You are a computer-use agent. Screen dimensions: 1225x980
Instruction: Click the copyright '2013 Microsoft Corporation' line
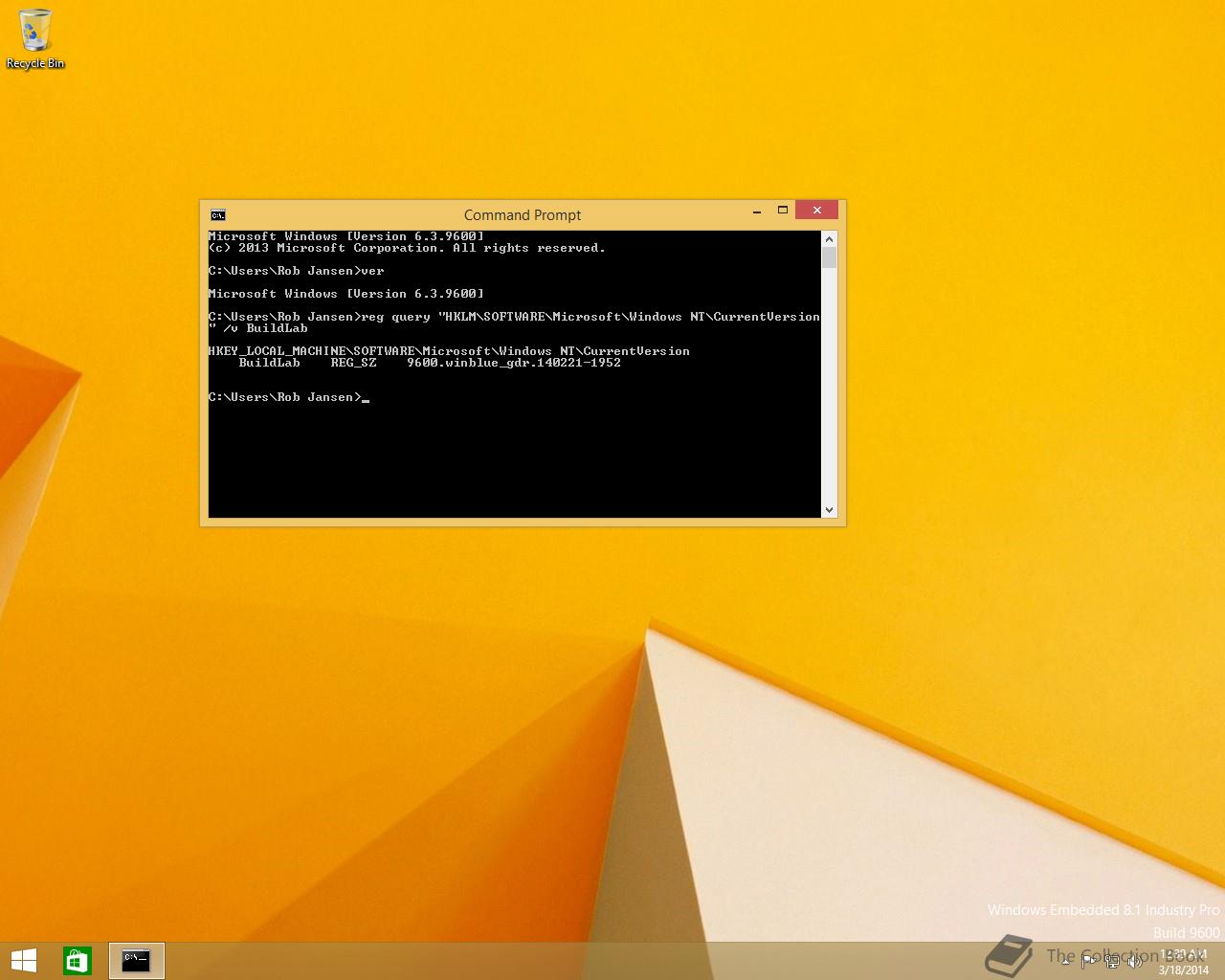(x=407, y=248)
